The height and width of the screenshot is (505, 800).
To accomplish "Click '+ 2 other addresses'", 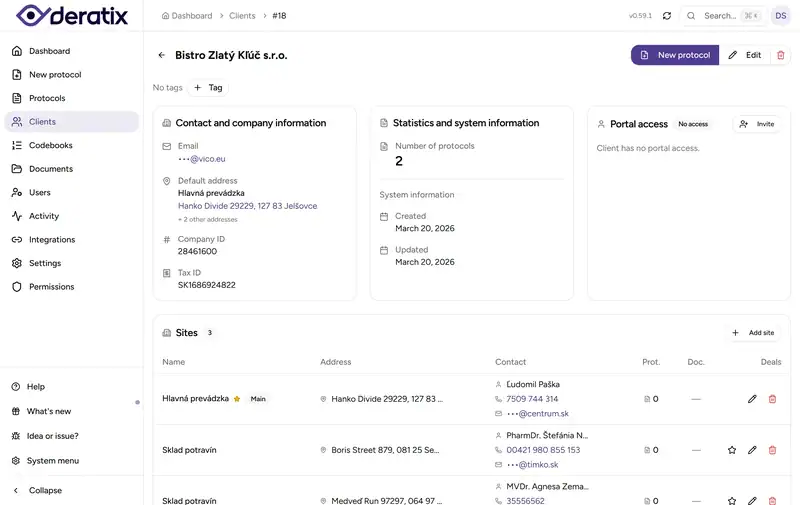I will pyautogui.click(x=208, y=219).
